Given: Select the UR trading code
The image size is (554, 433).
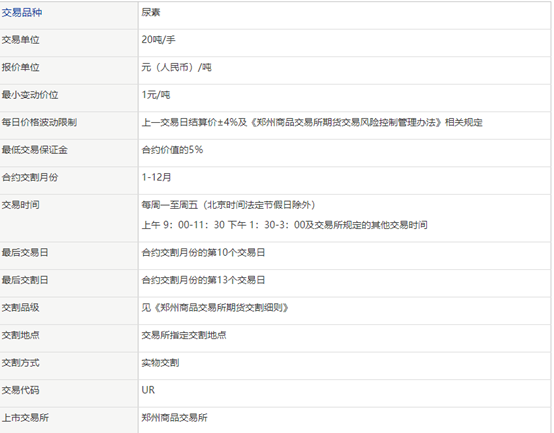Looking at the screenshot, I should [148, 390].
